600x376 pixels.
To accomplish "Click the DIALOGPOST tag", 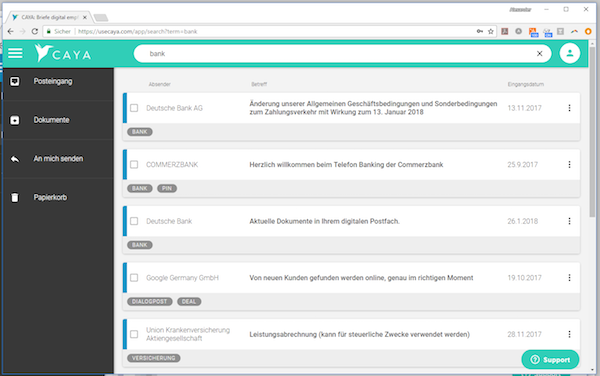I will [x=150, y=302].
